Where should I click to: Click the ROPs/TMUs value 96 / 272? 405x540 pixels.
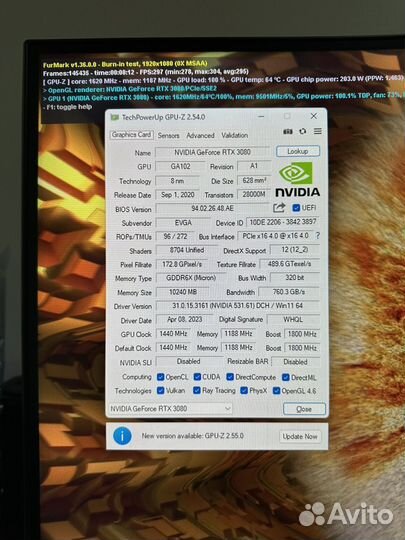point(175,236)
